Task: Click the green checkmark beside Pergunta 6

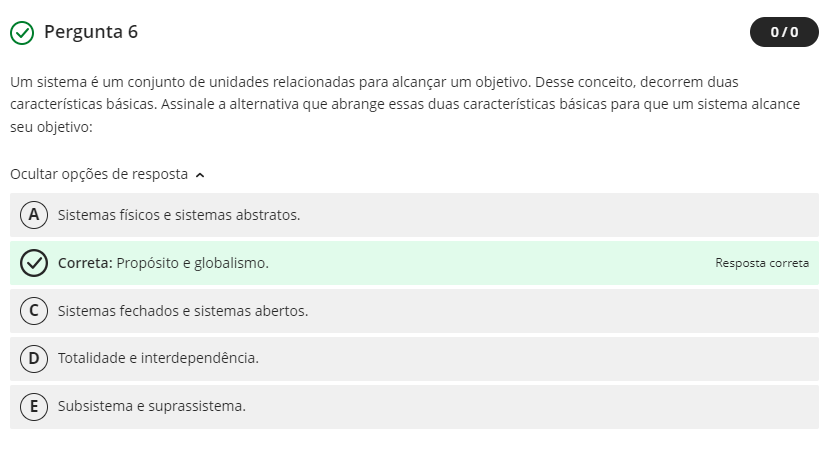Action: 21,33
